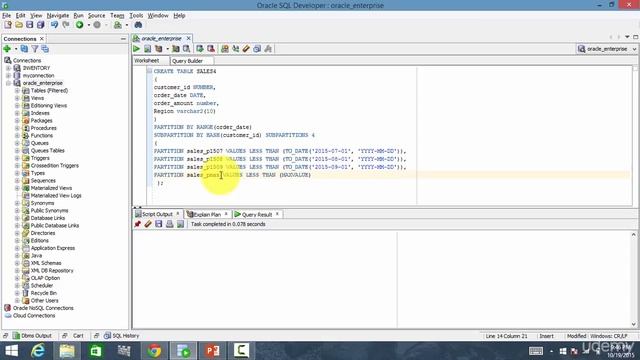This screenshot has width=640, height=360.
Task: Collapse the oracle_enterprise connection node
Action: coord(8,83)
